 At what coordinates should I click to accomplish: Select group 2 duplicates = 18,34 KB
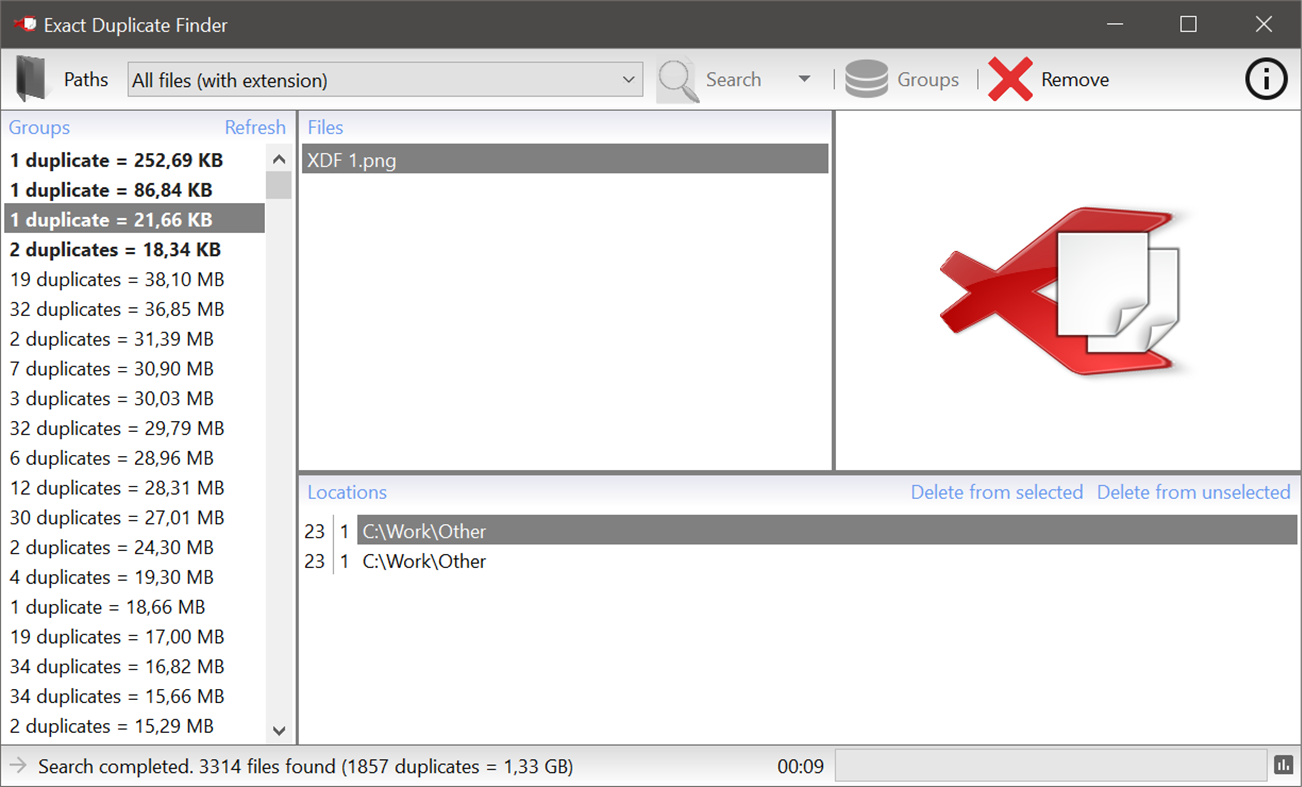click(x=135, y=249)
